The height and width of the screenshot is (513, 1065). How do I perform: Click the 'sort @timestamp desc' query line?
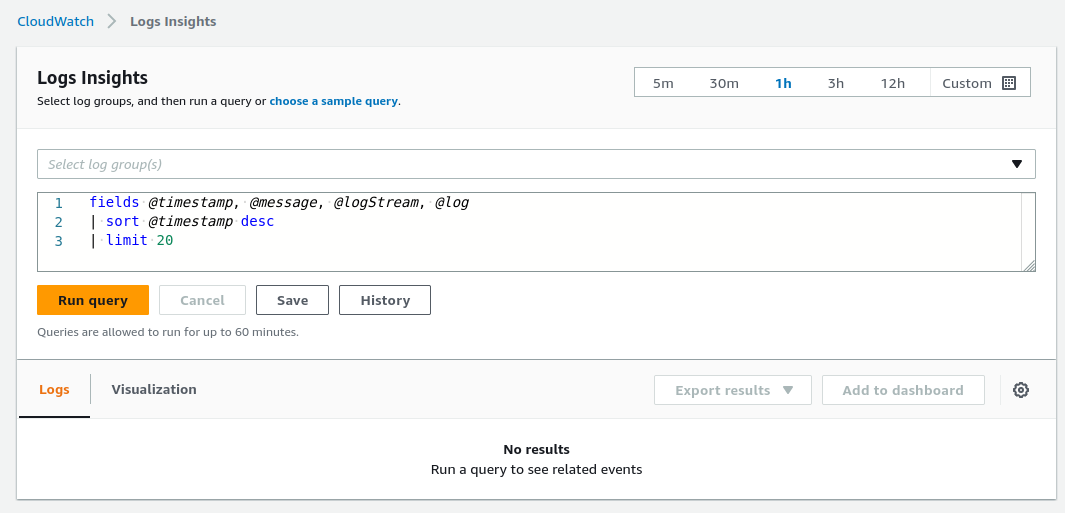pyautogui.click(x=182, y=222)
